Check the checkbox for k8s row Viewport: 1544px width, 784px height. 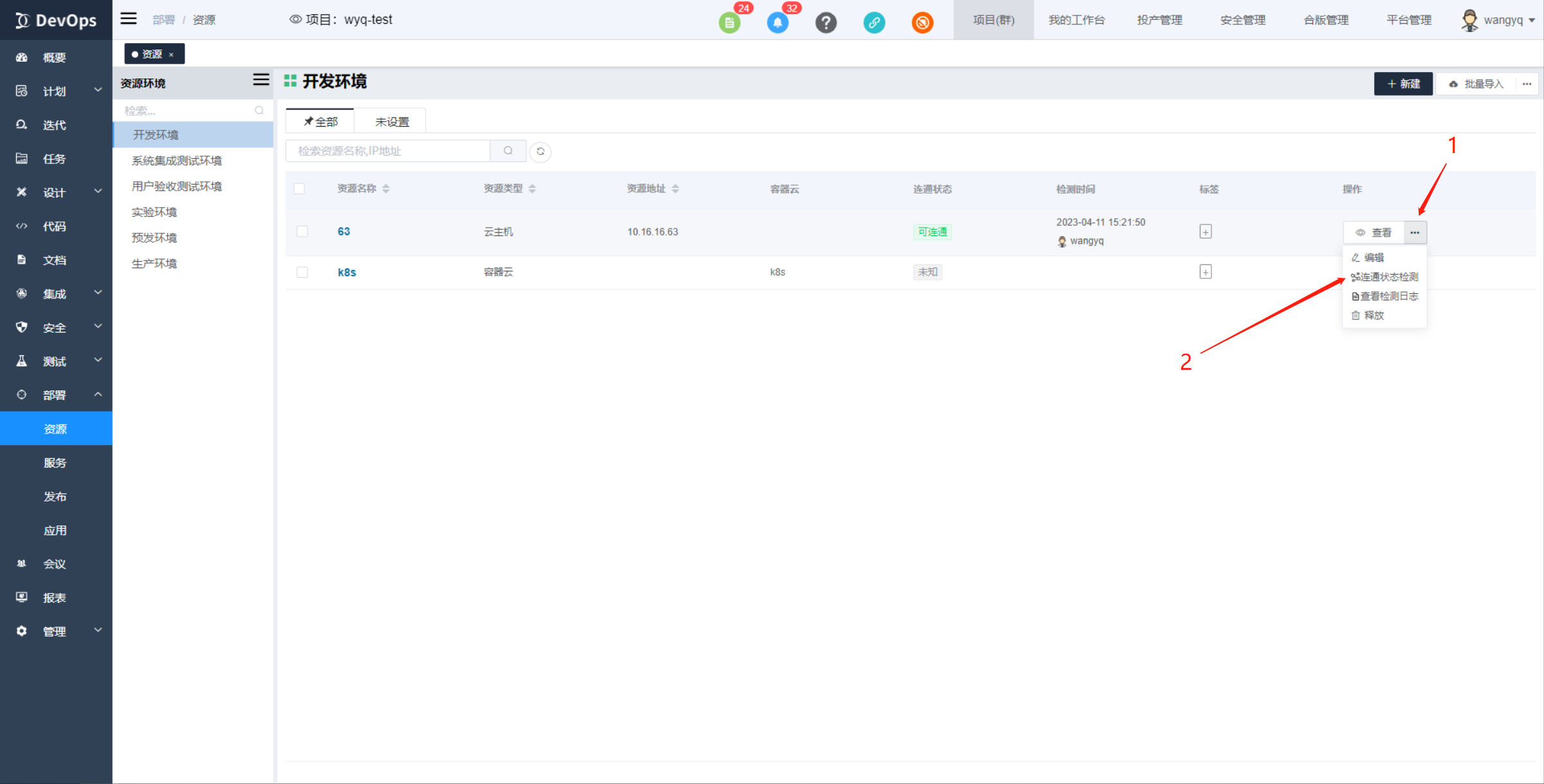[x=302, y=272]
